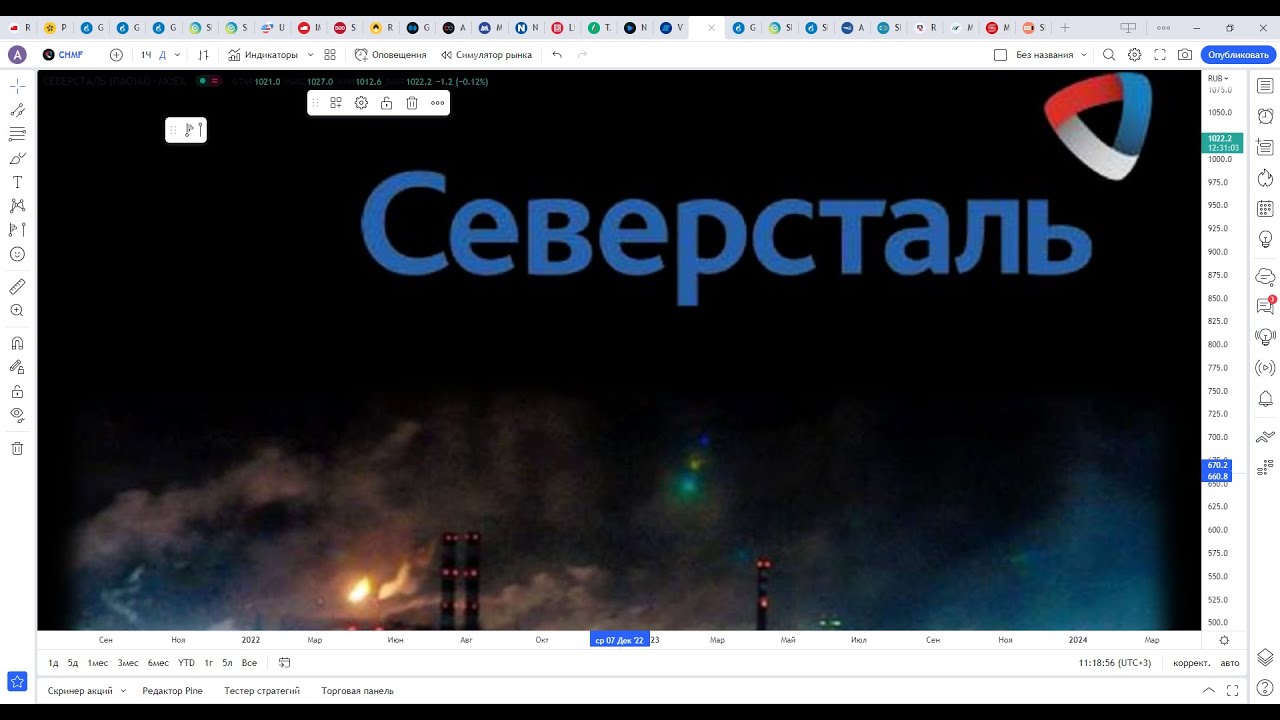Open the user profile avatar menu

coord(17,55)
